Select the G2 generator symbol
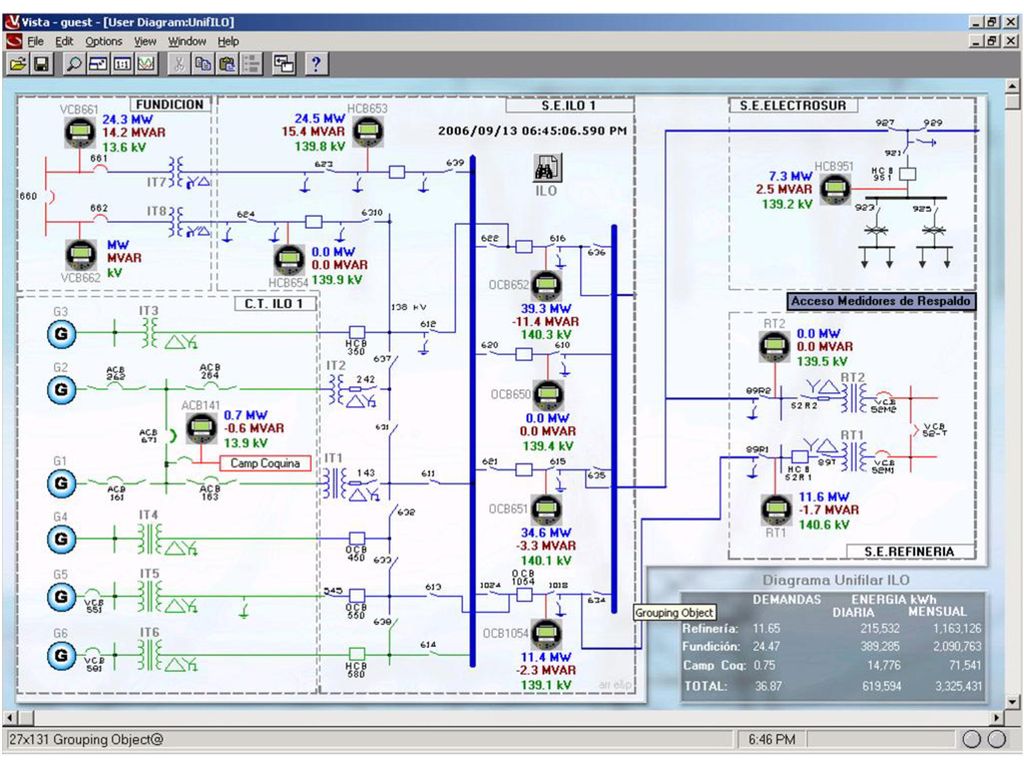The image size is (1024, 768). tap(61, 389)
